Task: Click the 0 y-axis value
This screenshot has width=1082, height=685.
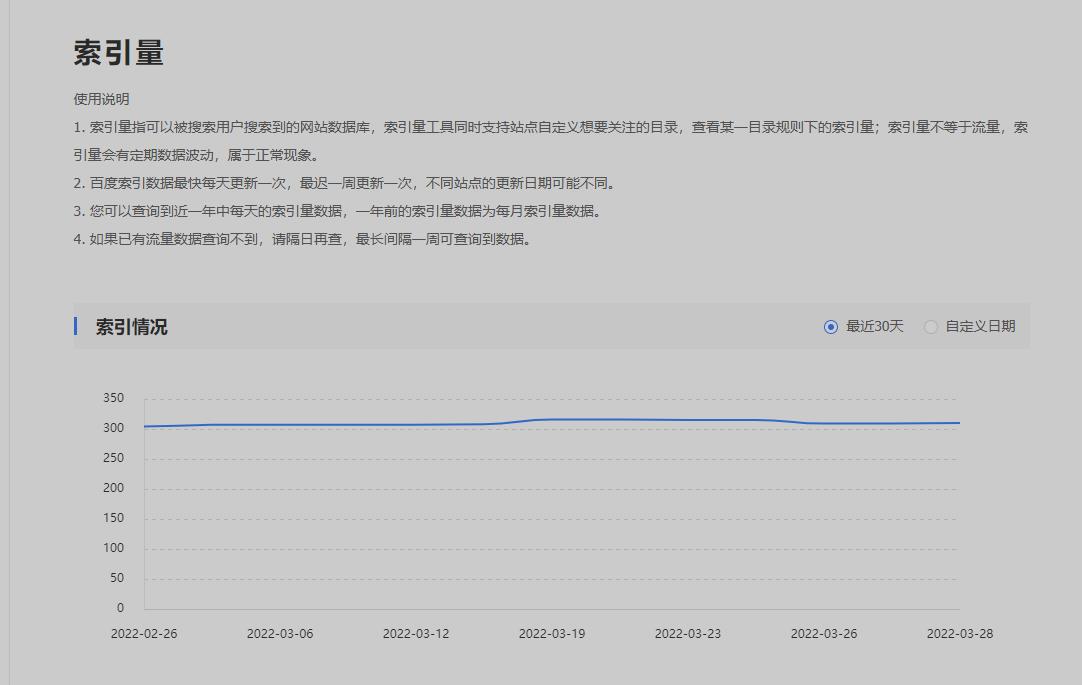Action: pyautogui.click(x=121, y=608)
